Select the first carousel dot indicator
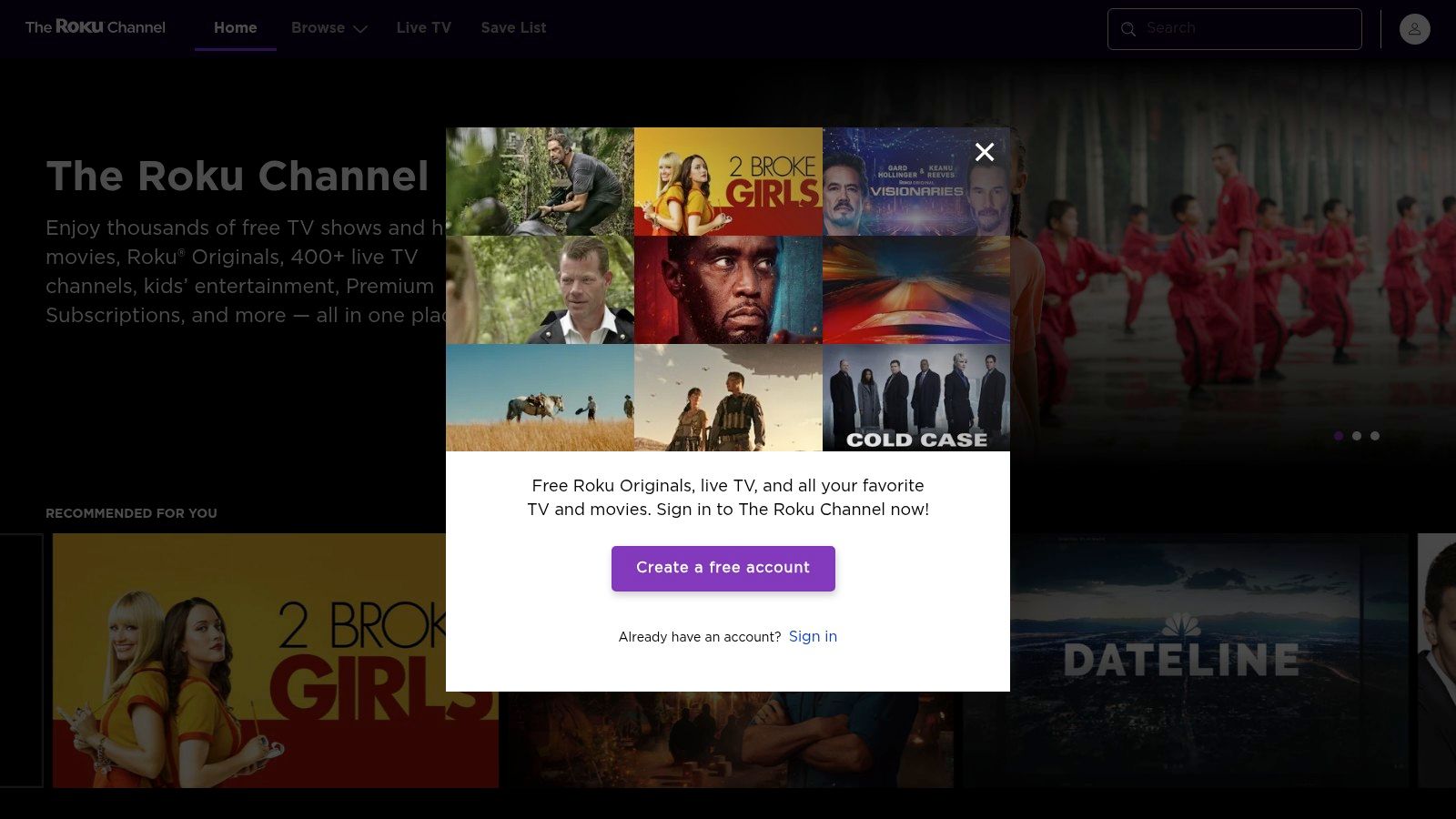This screenshot has width=1456, height=819. coord(1339,436)
